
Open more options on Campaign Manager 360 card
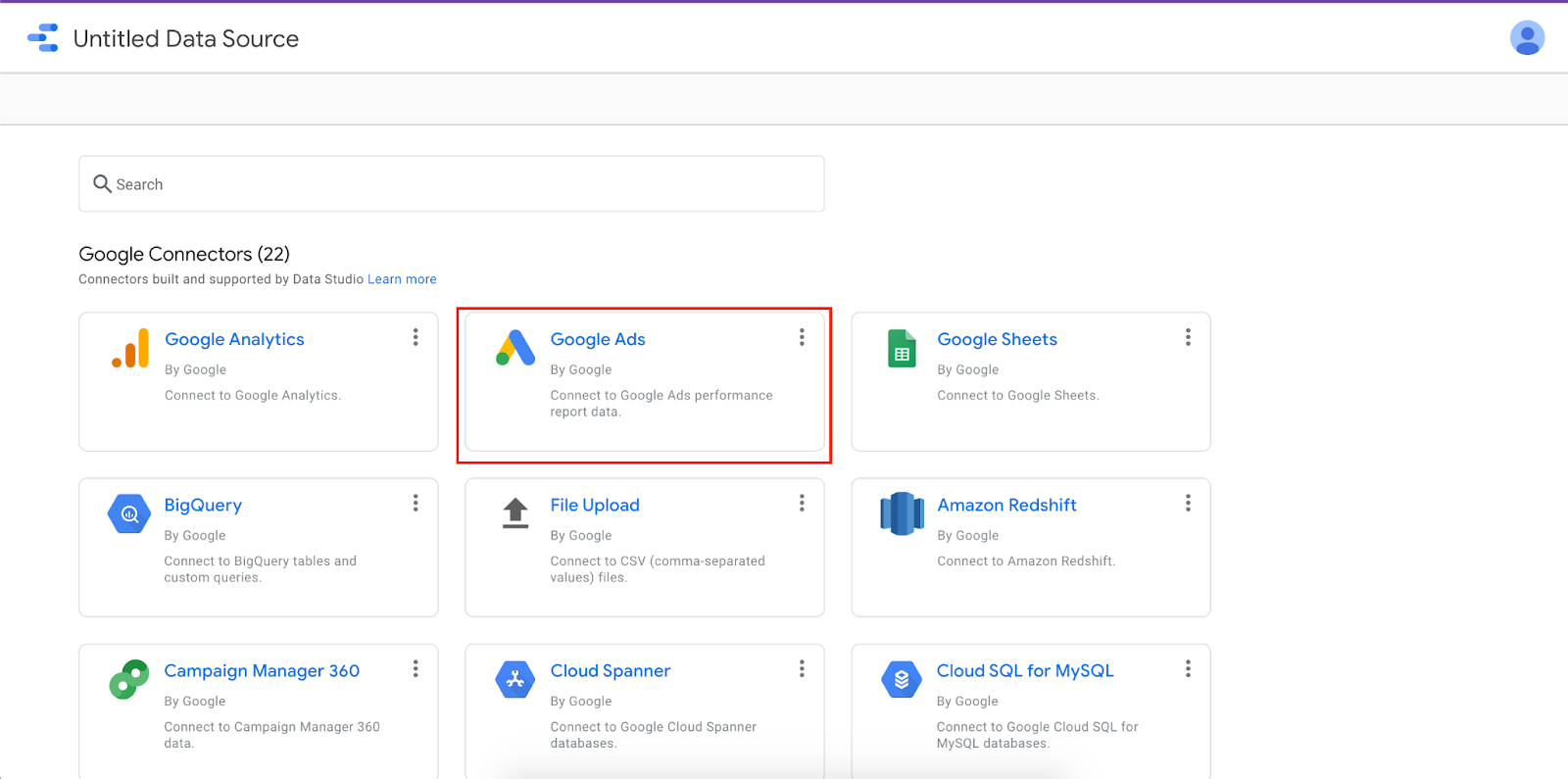tap(416, 668)
